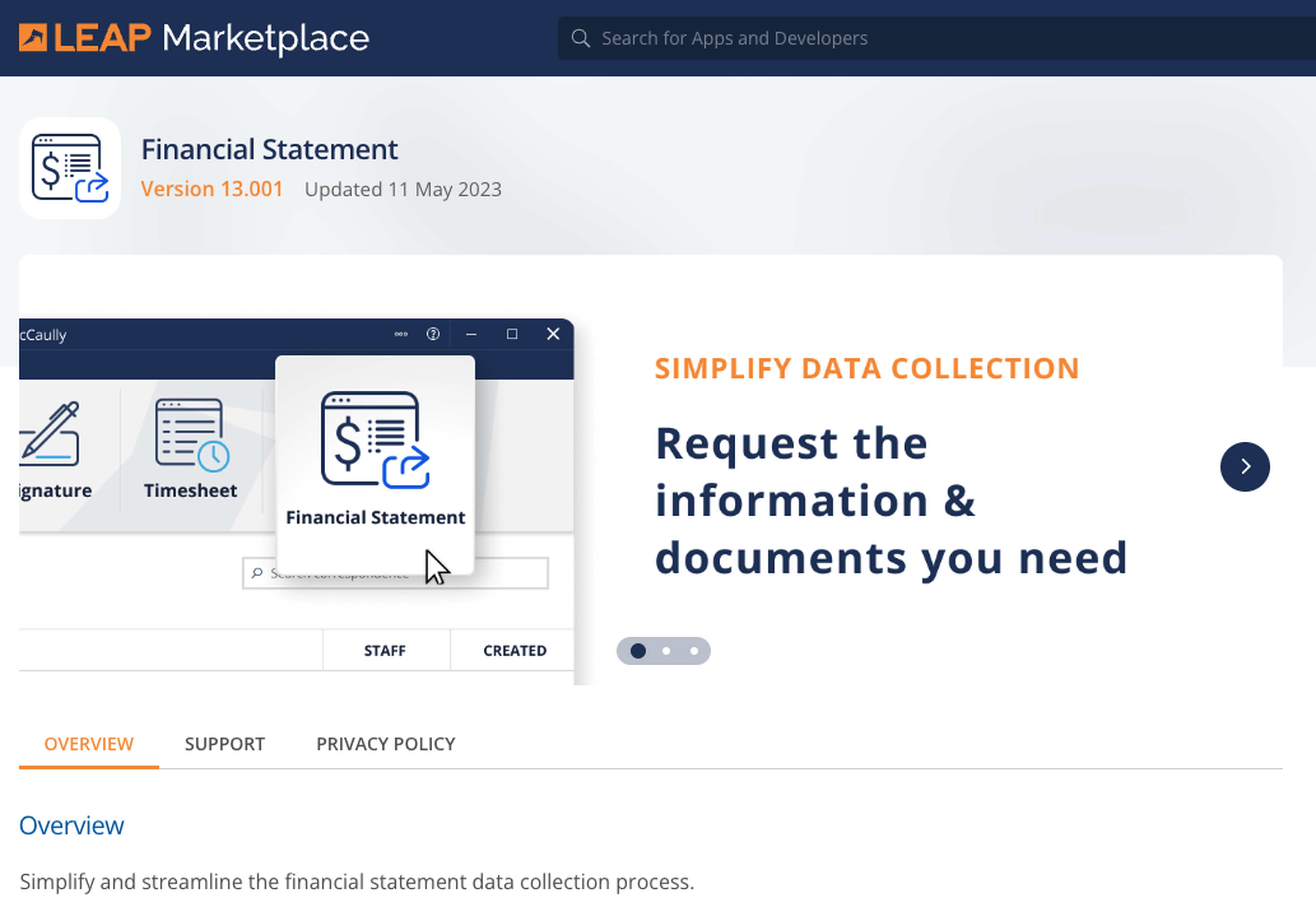Open the Privacy Policy tab
This screenshot has width=1316, height=921.
pos(386,744)
